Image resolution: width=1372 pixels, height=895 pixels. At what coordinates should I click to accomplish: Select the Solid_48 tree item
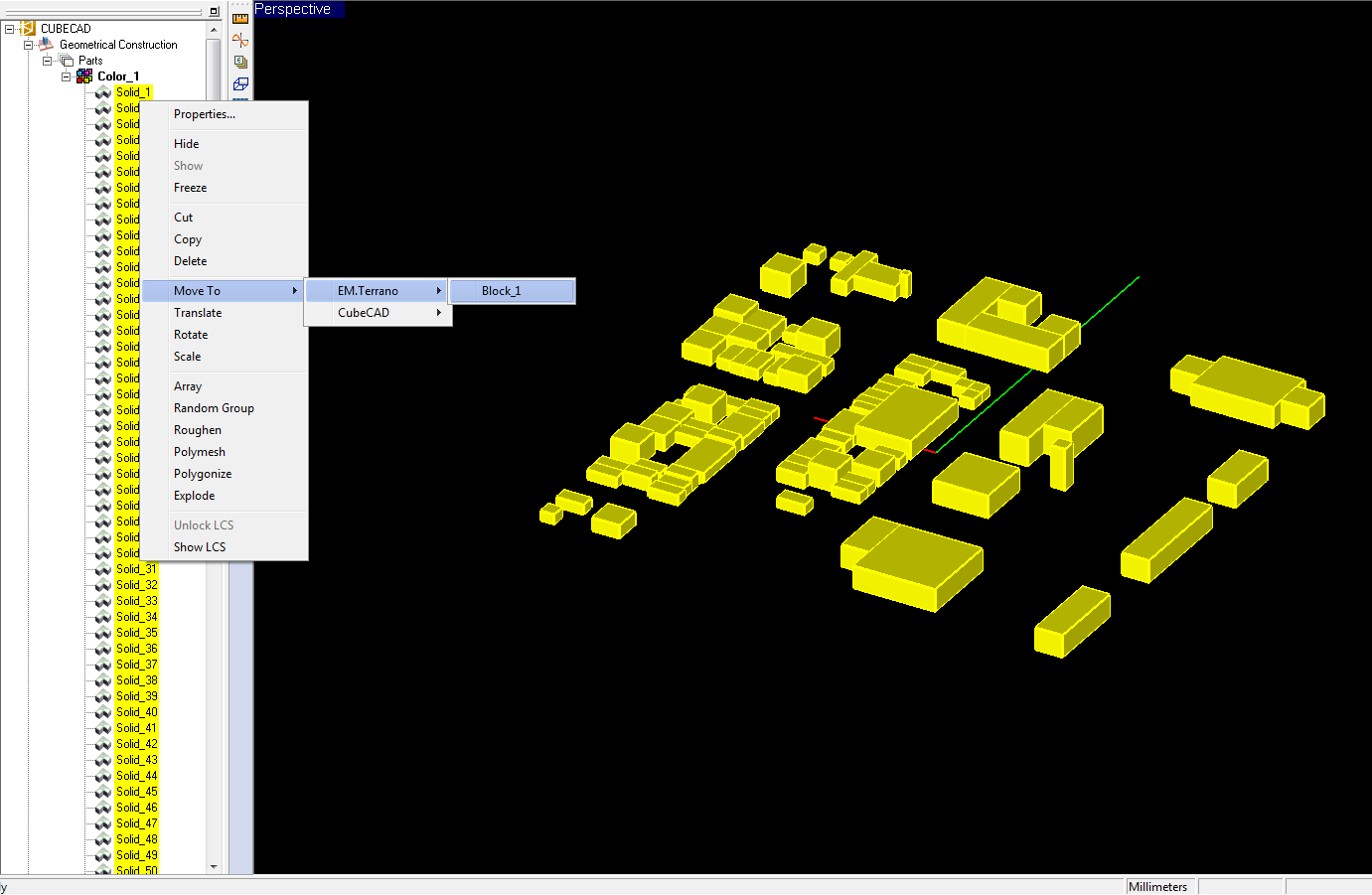pos(136,839)
